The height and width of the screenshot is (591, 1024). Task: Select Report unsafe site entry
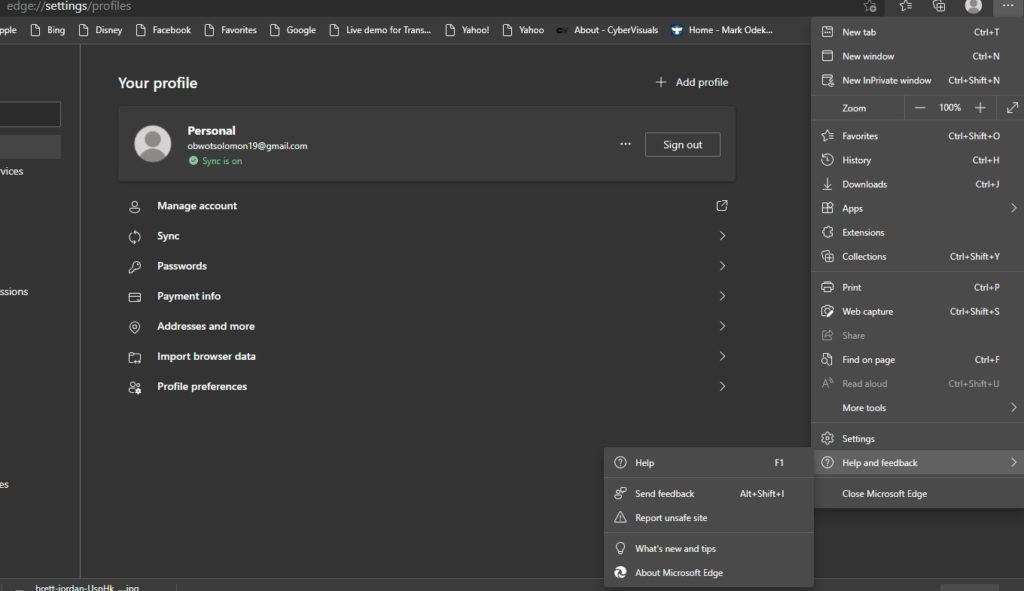pyautogui.click(x=709, y=518)
